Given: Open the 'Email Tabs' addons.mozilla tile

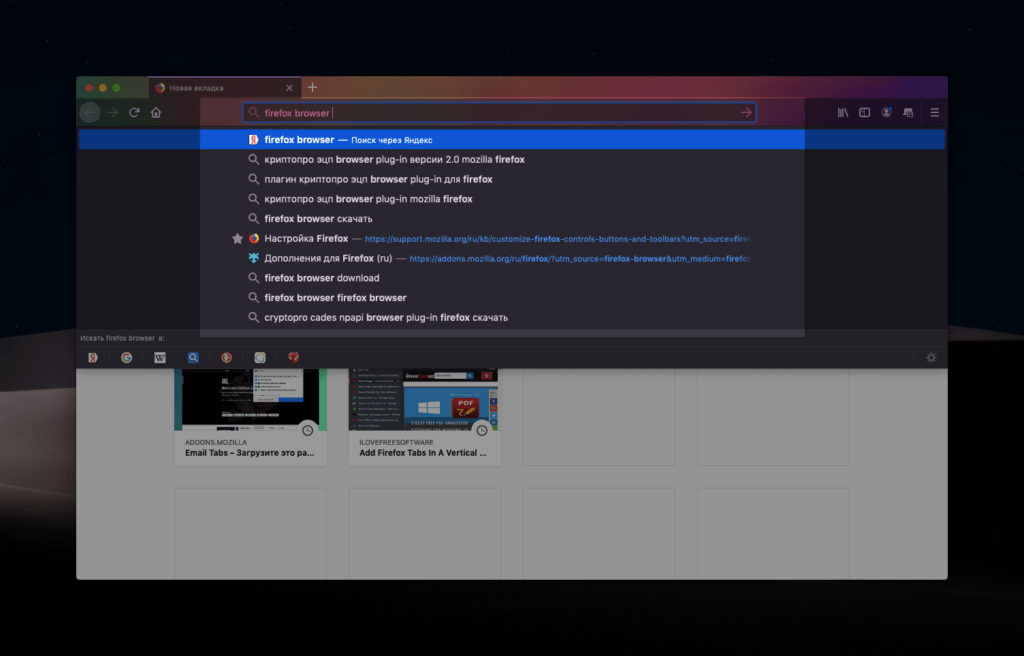Looking at the screenshot, I should [251, 416].
